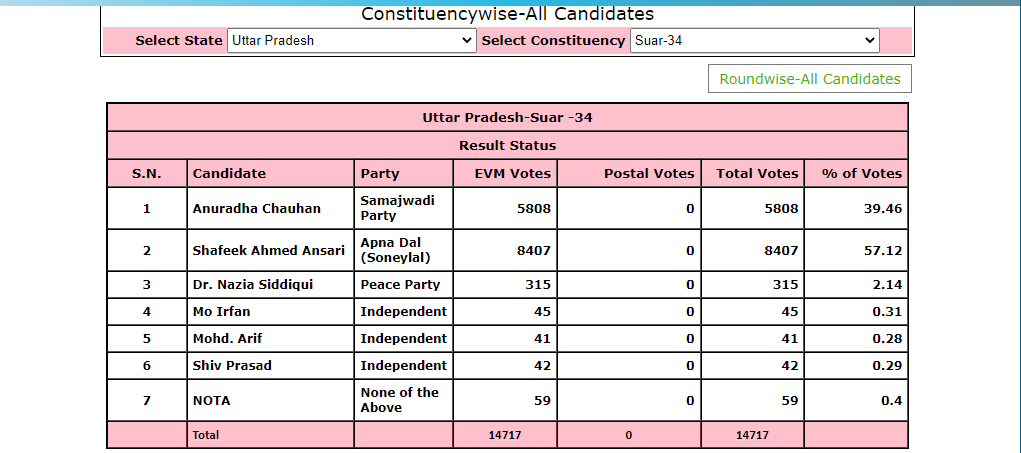
Task: Click the EVM Votes column header
Action: tap(505, 174)
